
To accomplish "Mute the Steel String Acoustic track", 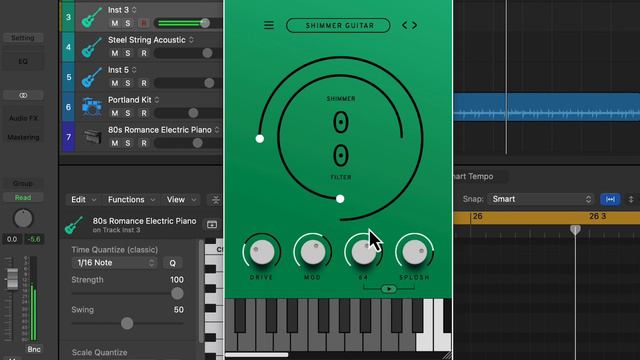I will 115,53.
